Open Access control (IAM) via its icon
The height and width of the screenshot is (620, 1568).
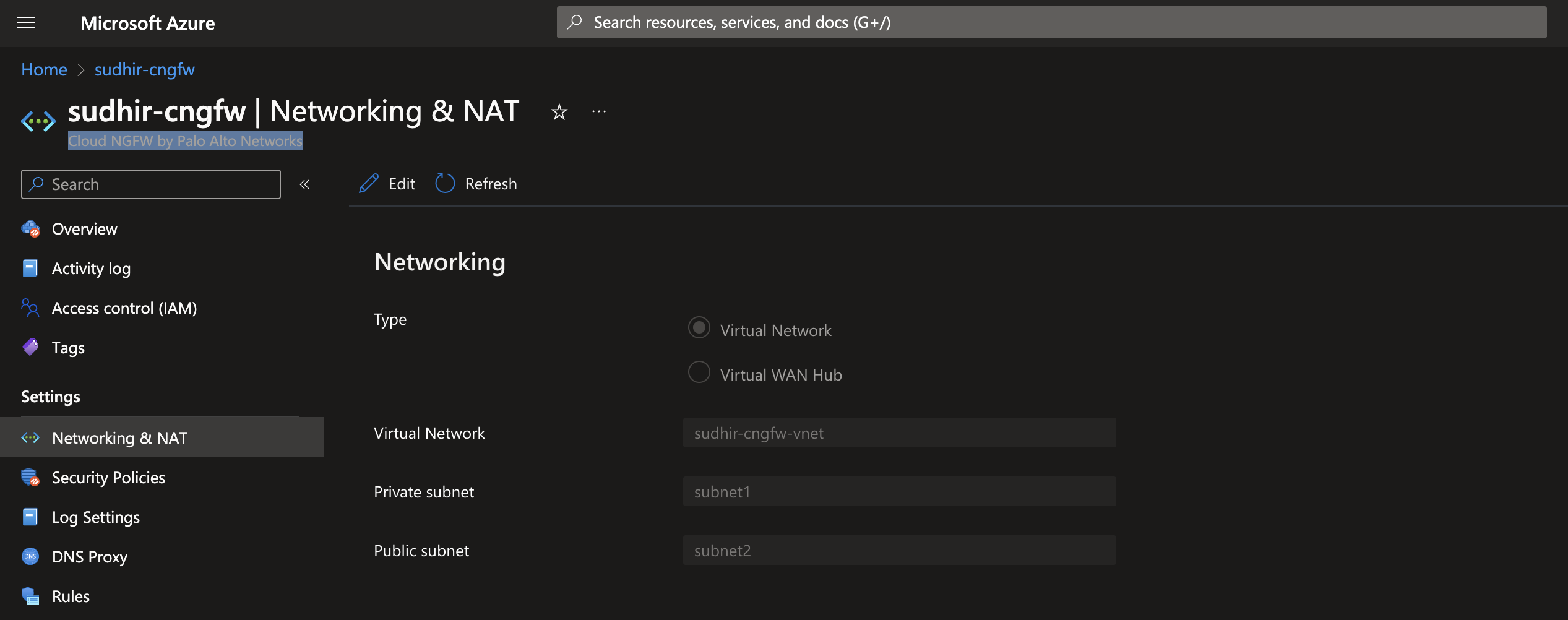(30, 308)
